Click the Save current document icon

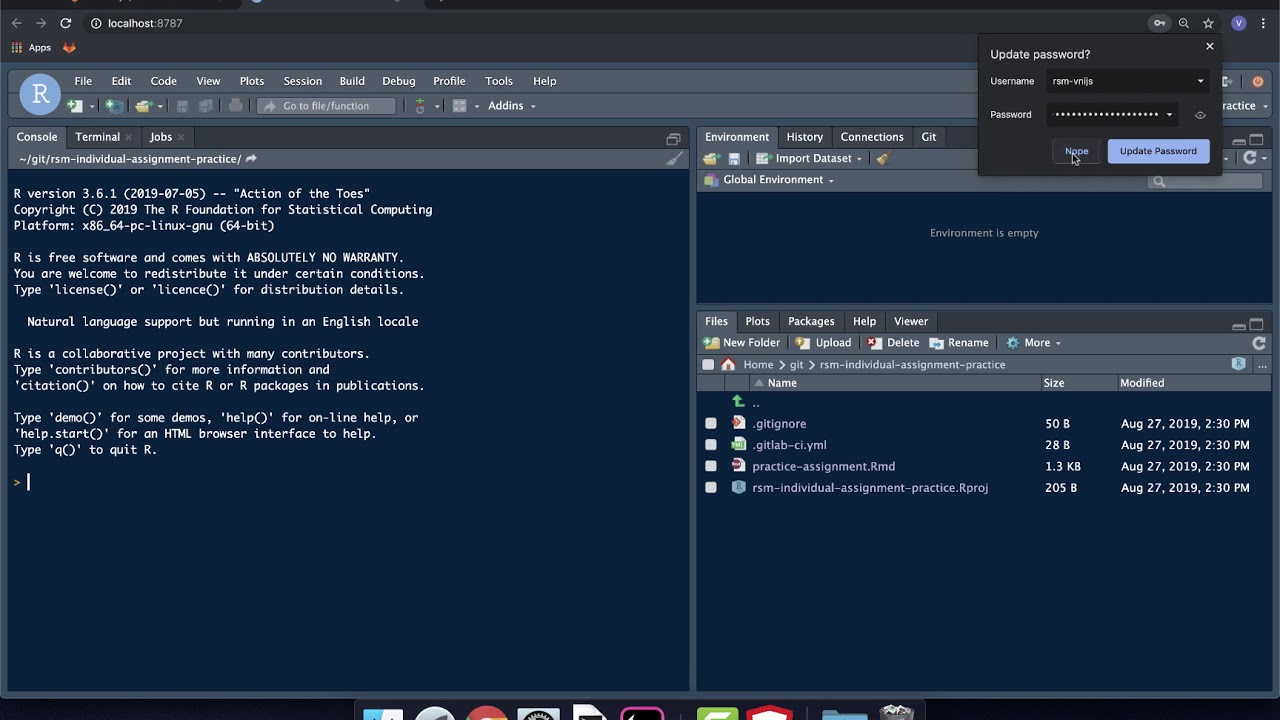pos(182,106)
